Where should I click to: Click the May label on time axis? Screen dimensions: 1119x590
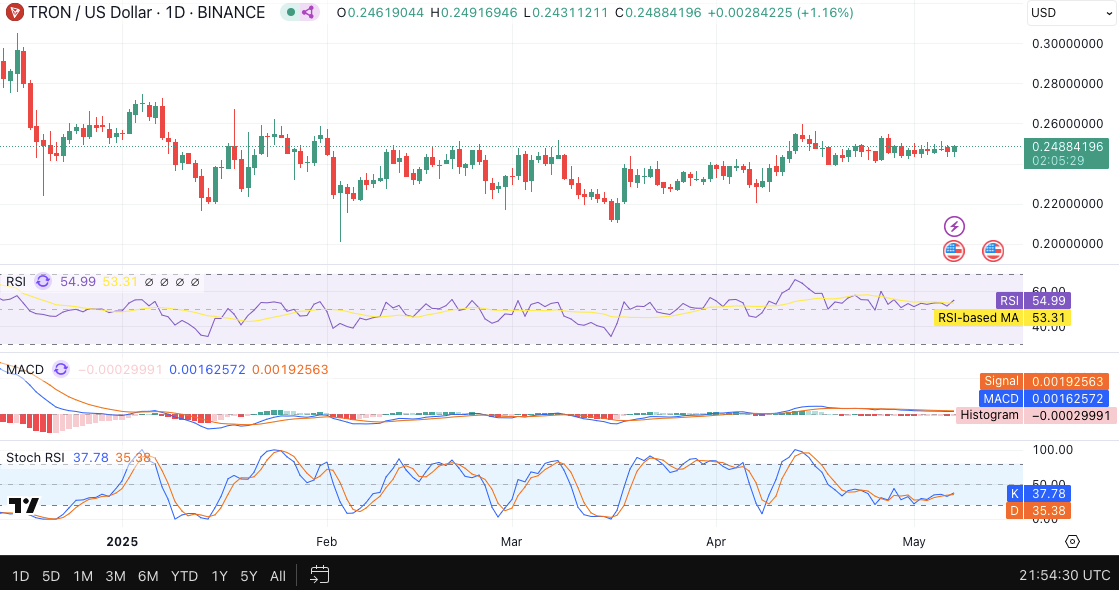(x=914, y=541)
